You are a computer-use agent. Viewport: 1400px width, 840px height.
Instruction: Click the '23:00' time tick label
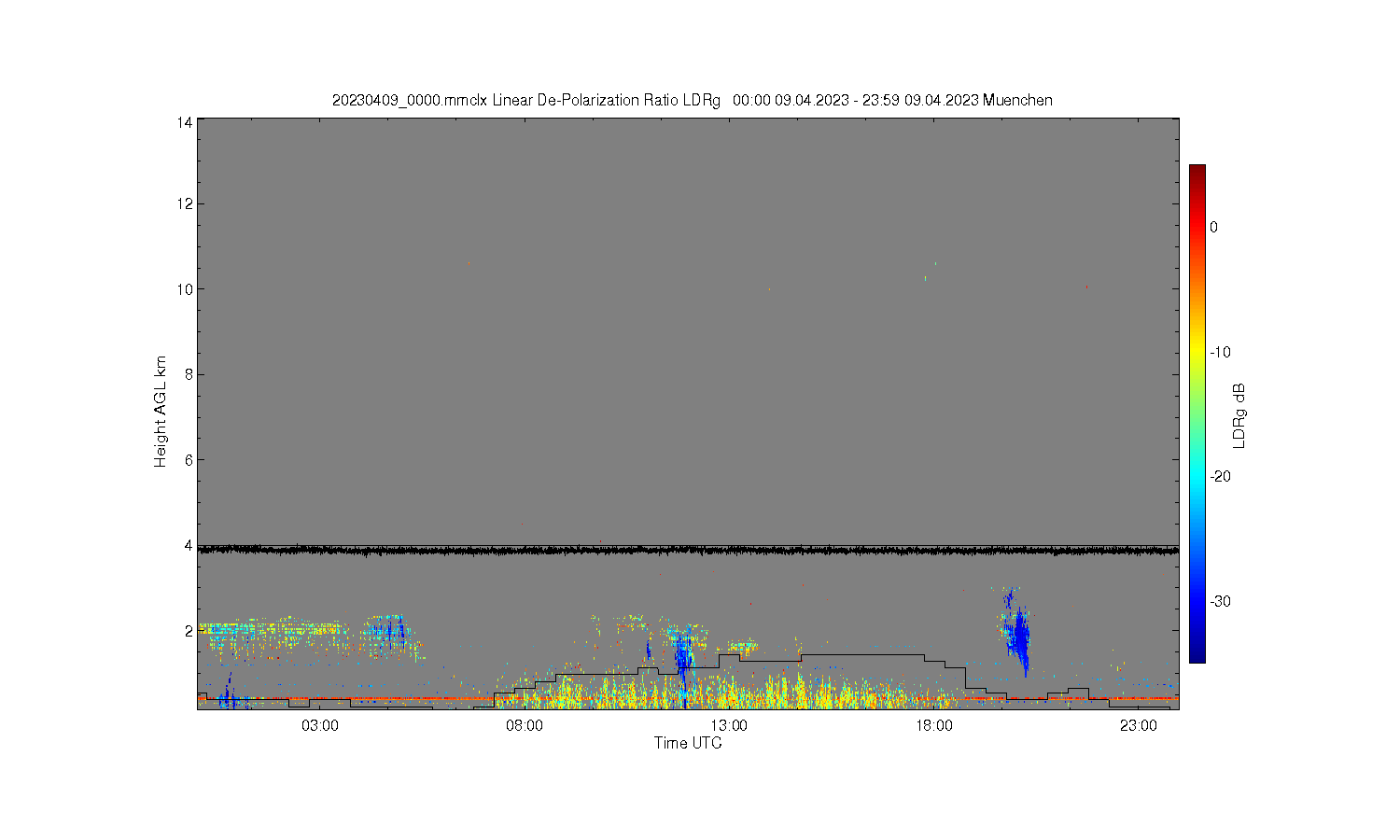1139,726
